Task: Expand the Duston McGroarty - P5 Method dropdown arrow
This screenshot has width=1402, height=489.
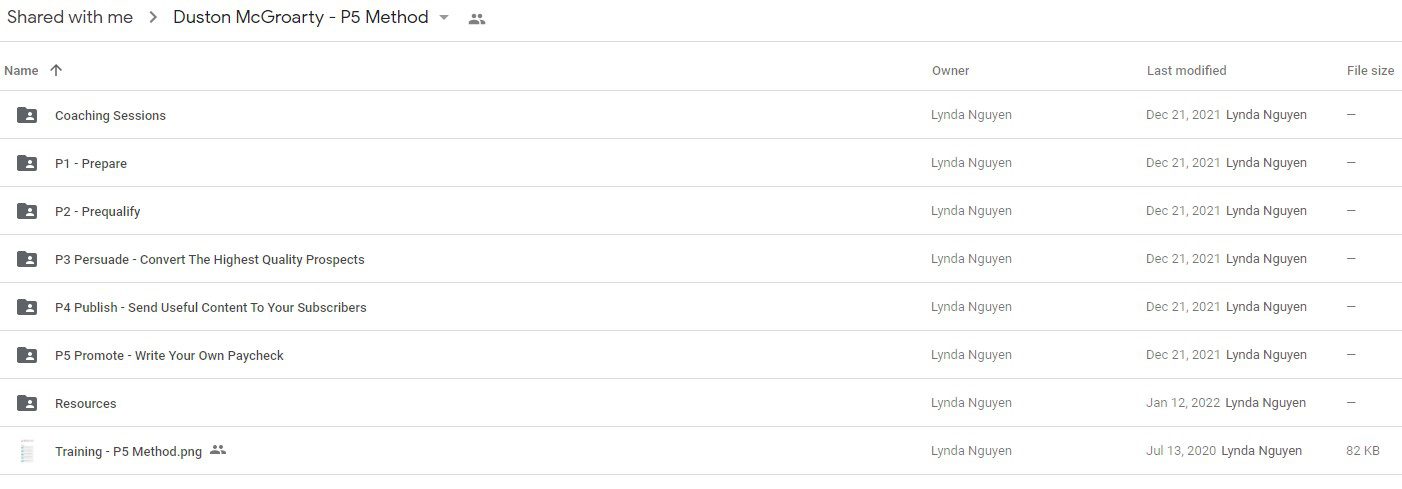Action: 444,18
